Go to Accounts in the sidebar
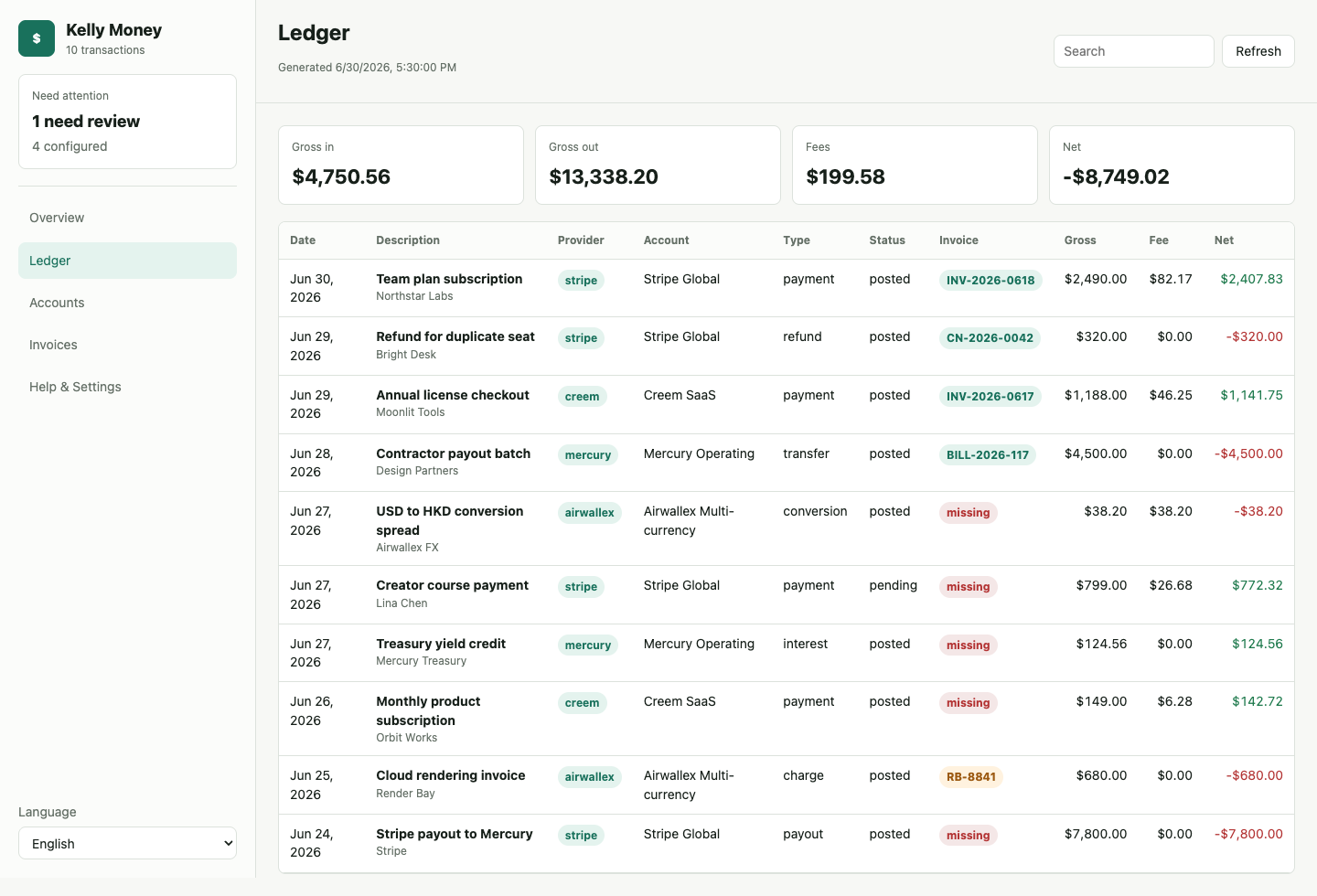Image resolution: width=1317 pixels, height=896 pixels. tap(127, 303)
